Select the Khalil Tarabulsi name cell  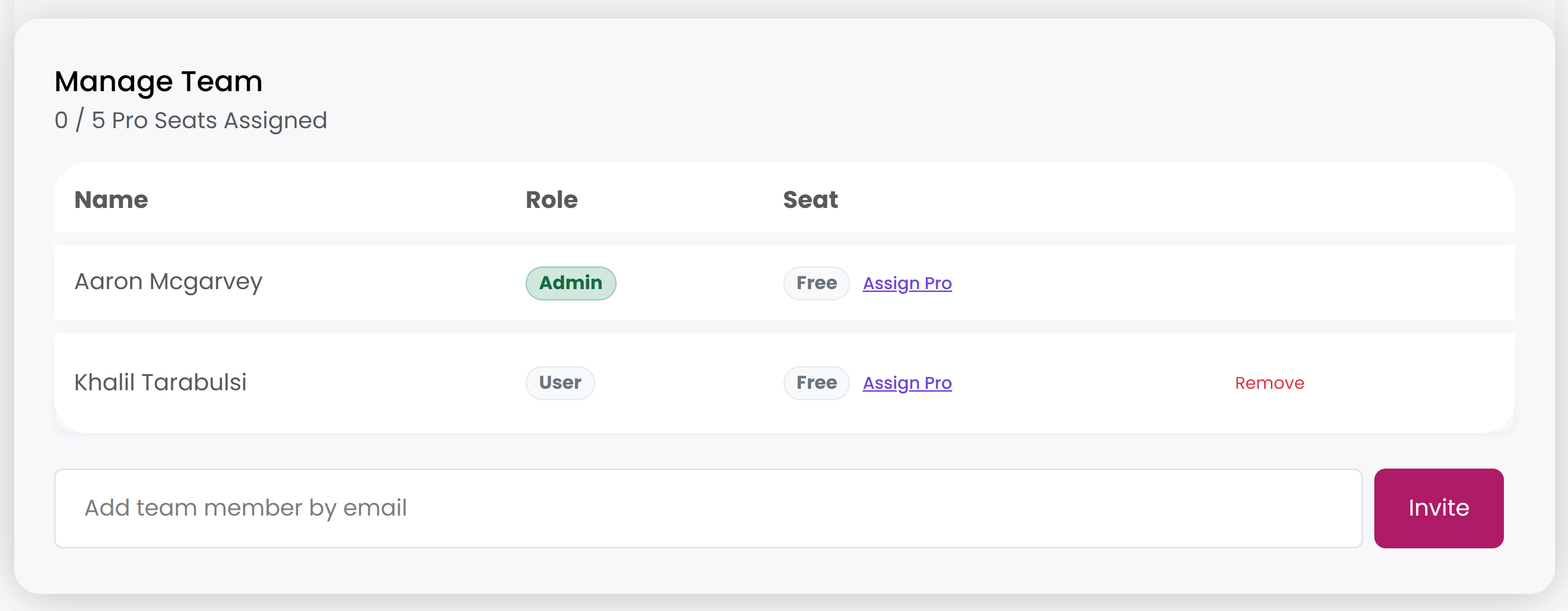161,383
